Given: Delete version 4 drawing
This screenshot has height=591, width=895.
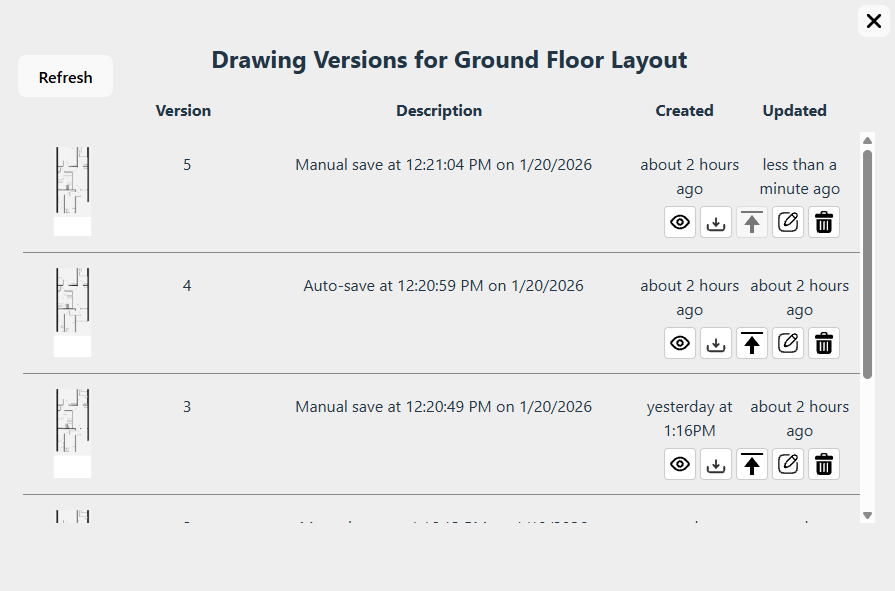Looking at the screenshot, I should point(824,343).
